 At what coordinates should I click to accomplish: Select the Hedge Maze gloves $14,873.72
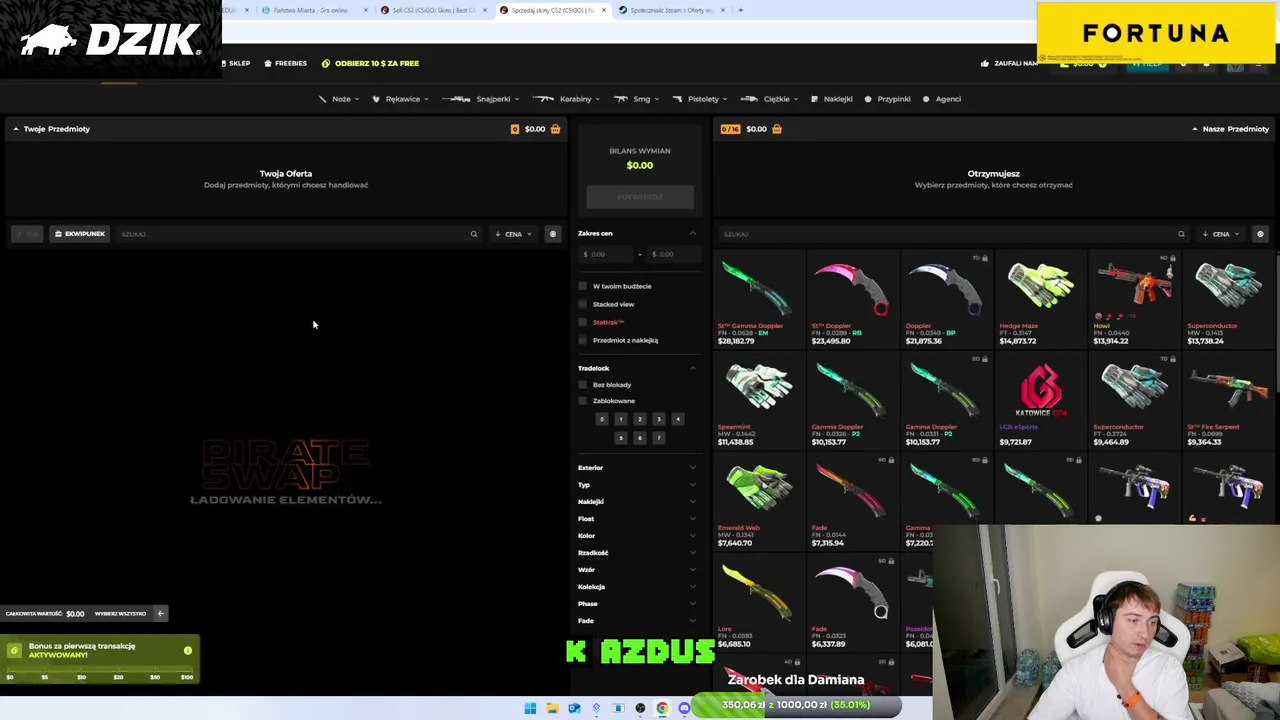tap(1040, 299)
